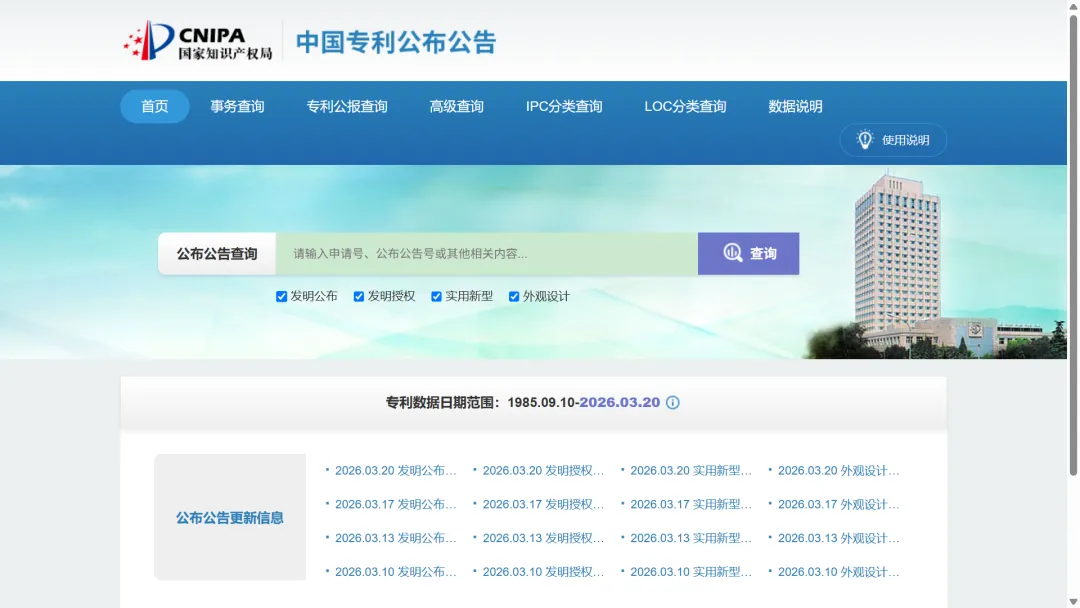Toggle the 实用新型 checkbox
This screenshot has height=608, width=1080.
point(436,297)
